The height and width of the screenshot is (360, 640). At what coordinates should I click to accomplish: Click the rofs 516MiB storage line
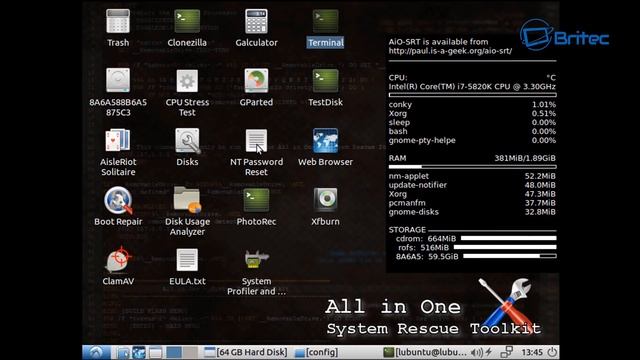coord(477,248)
